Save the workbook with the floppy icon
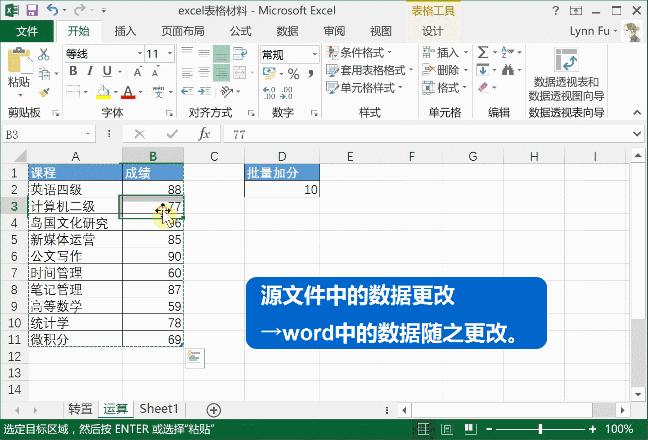The image size is (648, 440). (x=32, y=10)
